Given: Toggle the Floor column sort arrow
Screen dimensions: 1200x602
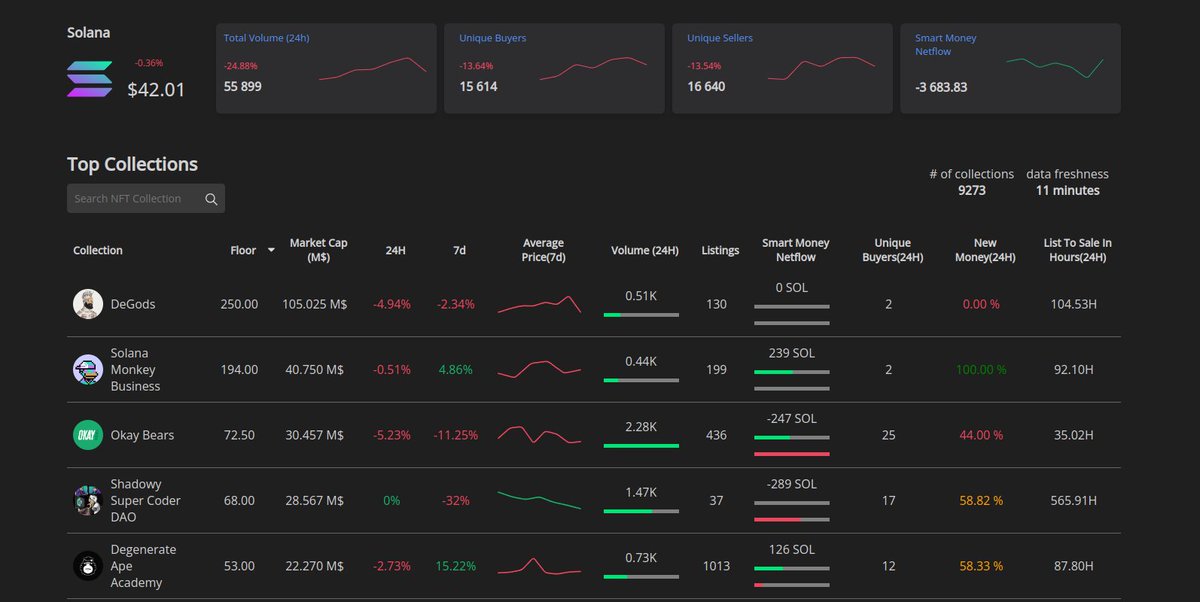Looking at the screenshot, I should [270, 251].
